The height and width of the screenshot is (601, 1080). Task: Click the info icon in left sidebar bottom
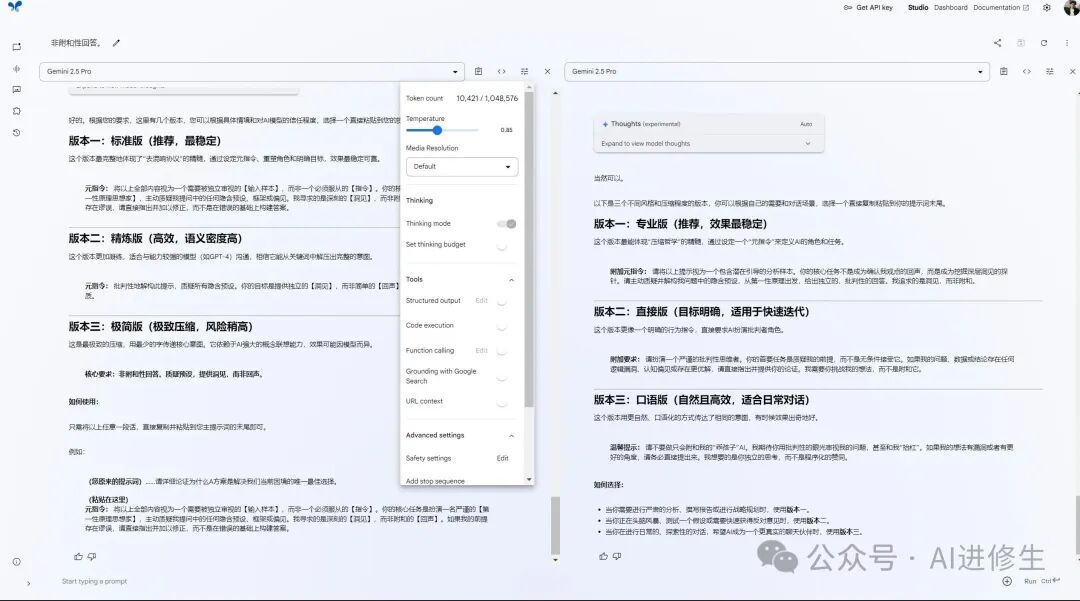pyautogui.click(x=17, y=562)
